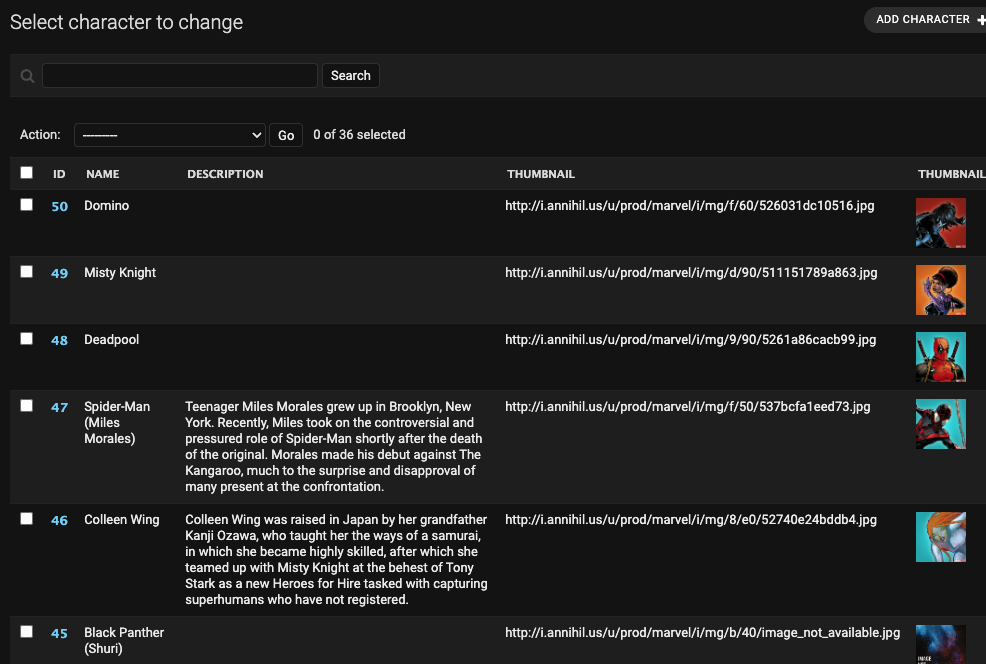Click ID 45 for Black Panther Shuri
Viewport: 986px width, 664px height.
coord(59,632)
